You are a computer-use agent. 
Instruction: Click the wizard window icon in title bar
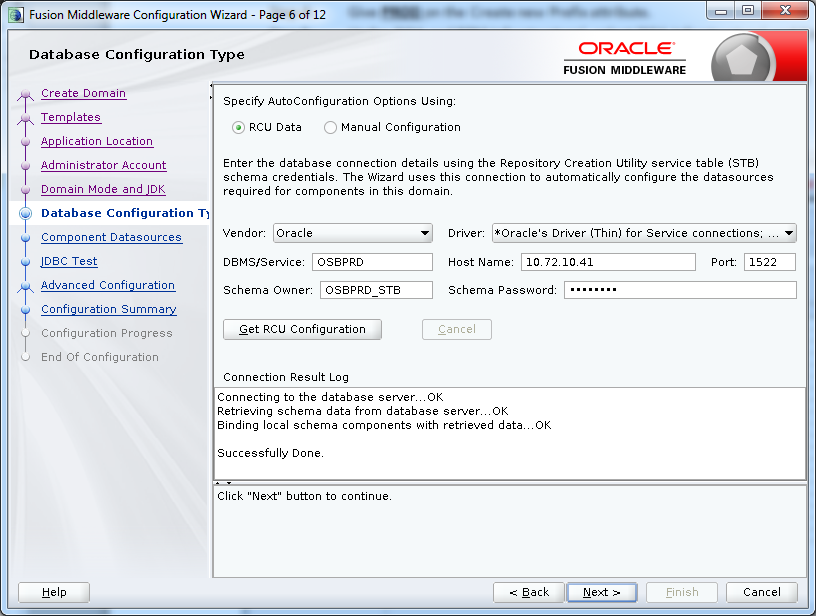tap(16, 15)
